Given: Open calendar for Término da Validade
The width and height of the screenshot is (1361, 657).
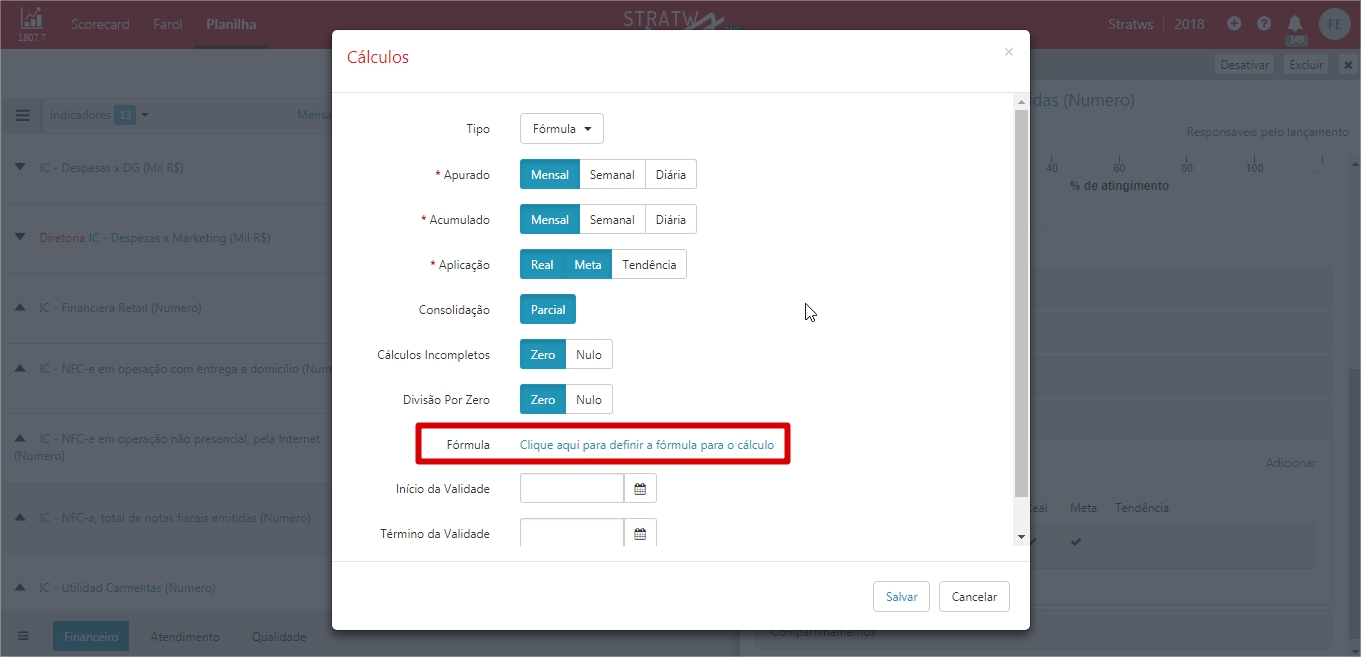Looking at the screenshot, I should (x=640, y=533).
